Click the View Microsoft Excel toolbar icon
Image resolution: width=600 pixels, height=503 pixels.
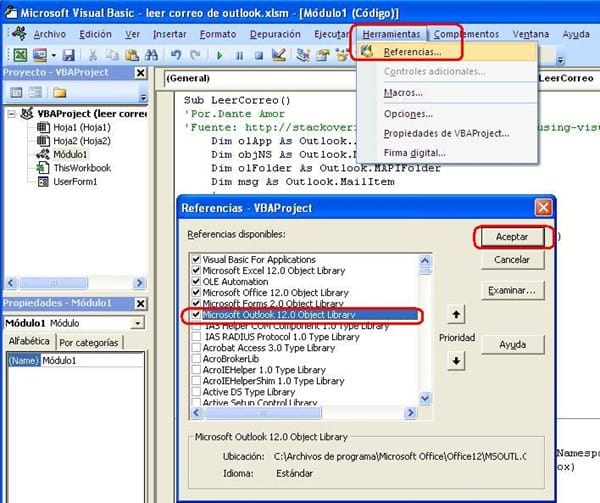tap(20, 55)
